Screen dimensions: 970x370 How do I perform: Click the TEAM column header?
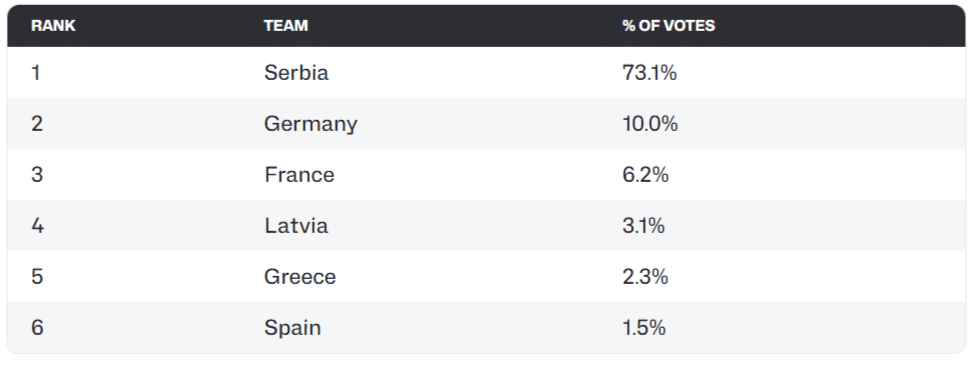coord(286,26)
